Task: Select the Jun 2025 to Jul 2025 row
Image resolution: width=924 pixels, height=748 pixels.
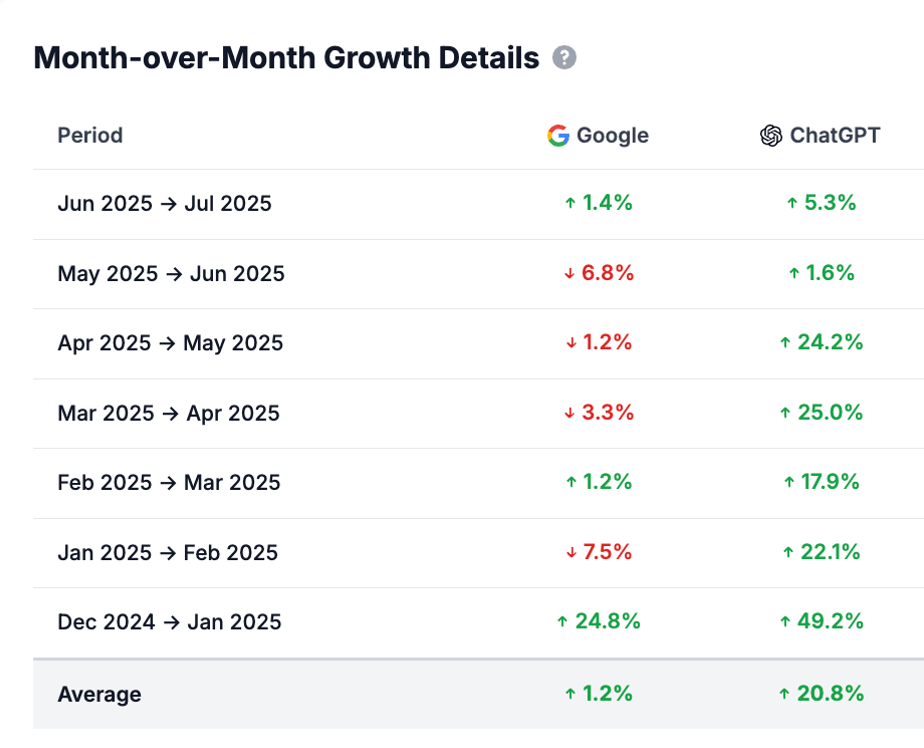Action: point(163,203)
